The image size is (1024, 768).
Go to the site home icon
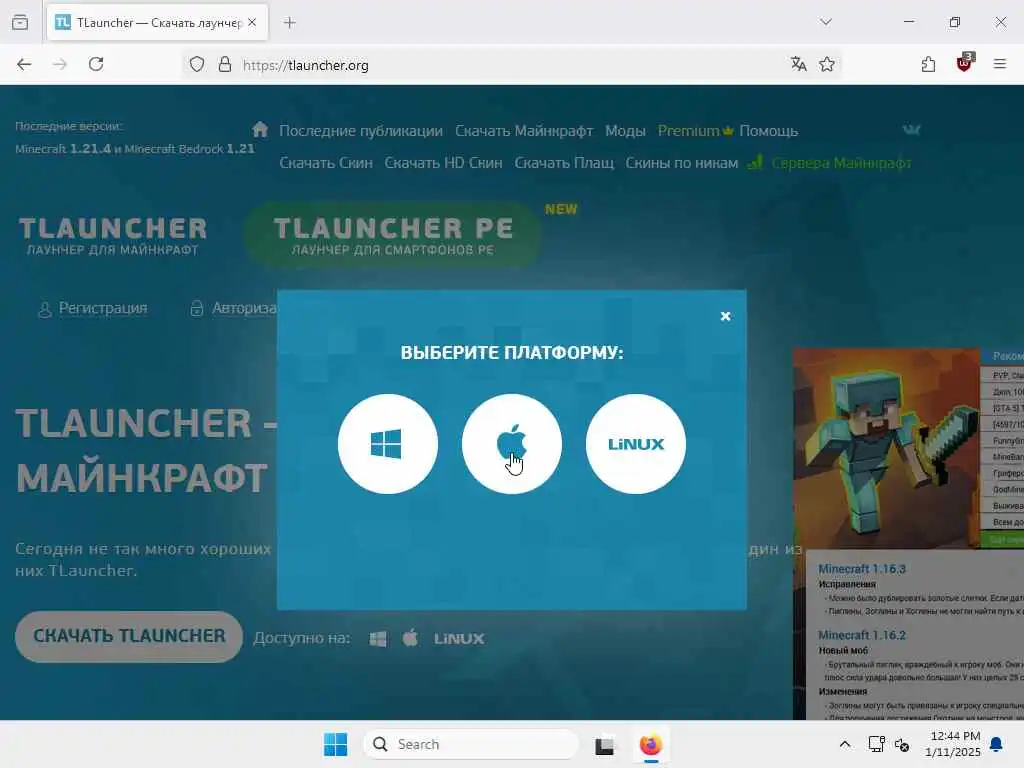coord(260,129)
